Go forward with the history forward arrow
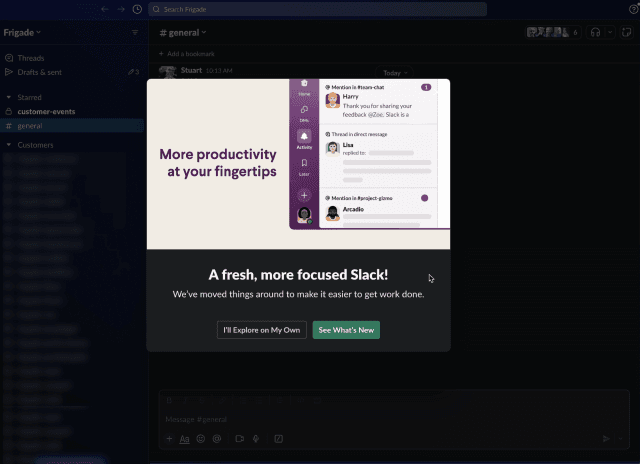This screenshot has height=464, width=640. point(121,9)
